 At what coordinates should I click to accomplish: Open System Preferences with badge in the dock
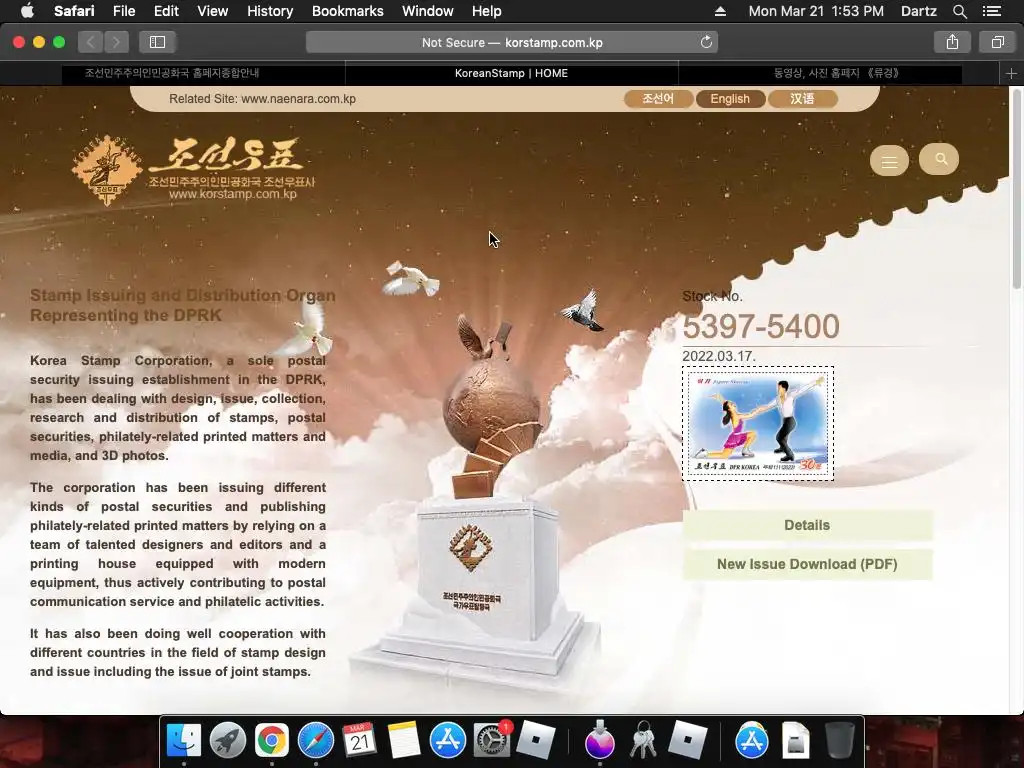[492, 741]
